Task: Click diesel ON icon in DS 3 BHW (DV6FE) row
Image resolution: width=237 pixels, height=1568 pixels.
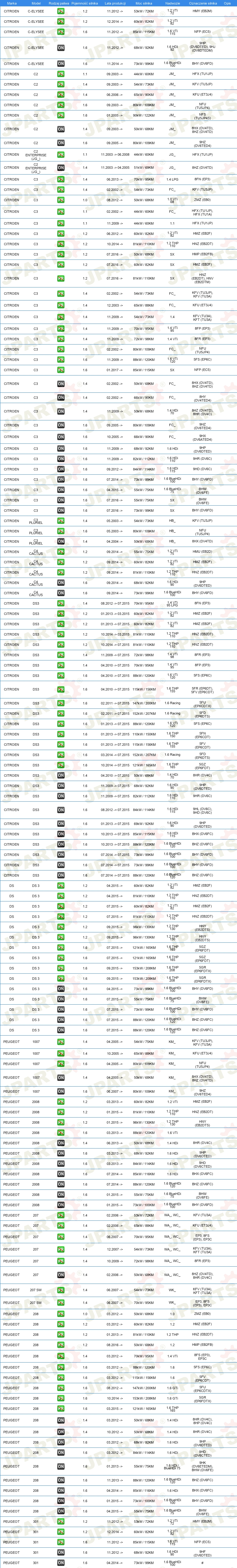Action: (x=61, y=999)
